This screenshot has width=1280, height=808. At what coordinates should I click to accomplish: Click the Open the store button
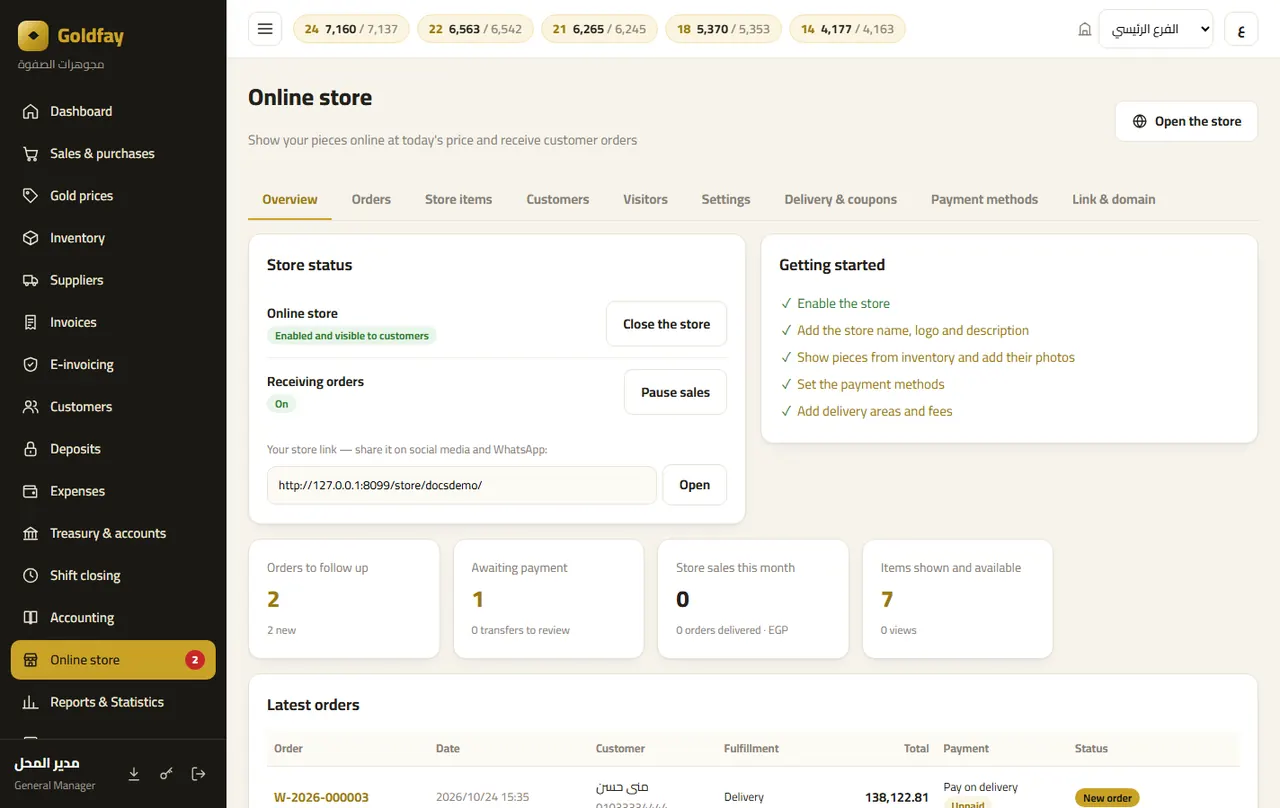click(1186, 121)
